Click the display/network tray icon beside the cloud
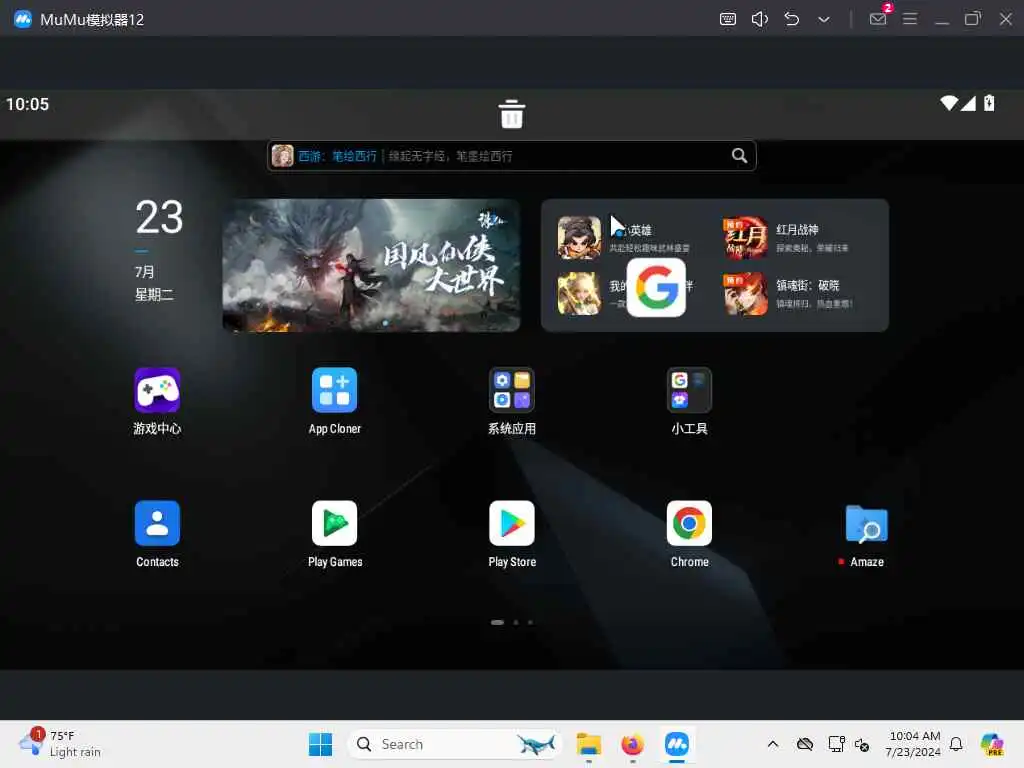 click(x=836, y=744)
